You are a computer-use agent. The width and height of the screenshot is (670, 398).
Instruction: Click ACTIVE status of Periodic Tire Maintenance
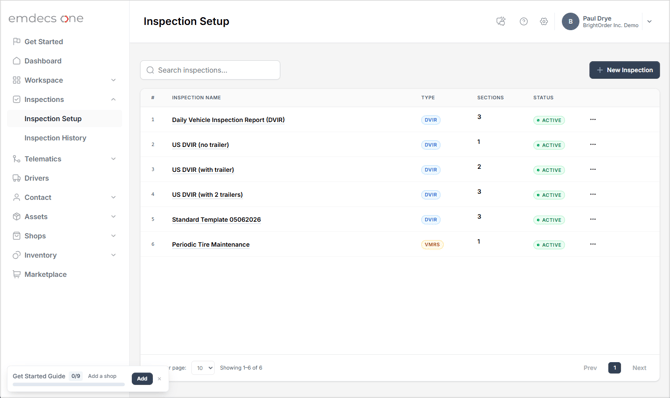coord(549,245)
